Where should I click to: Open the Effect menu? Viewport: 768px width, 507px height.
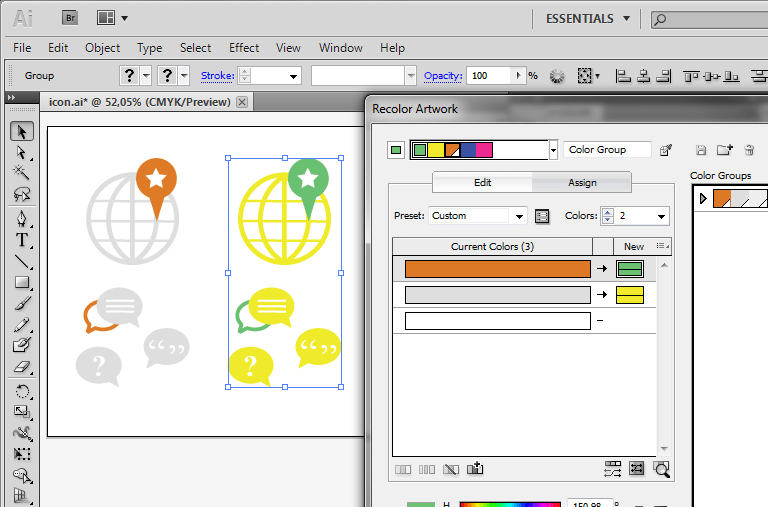(244, 48)
